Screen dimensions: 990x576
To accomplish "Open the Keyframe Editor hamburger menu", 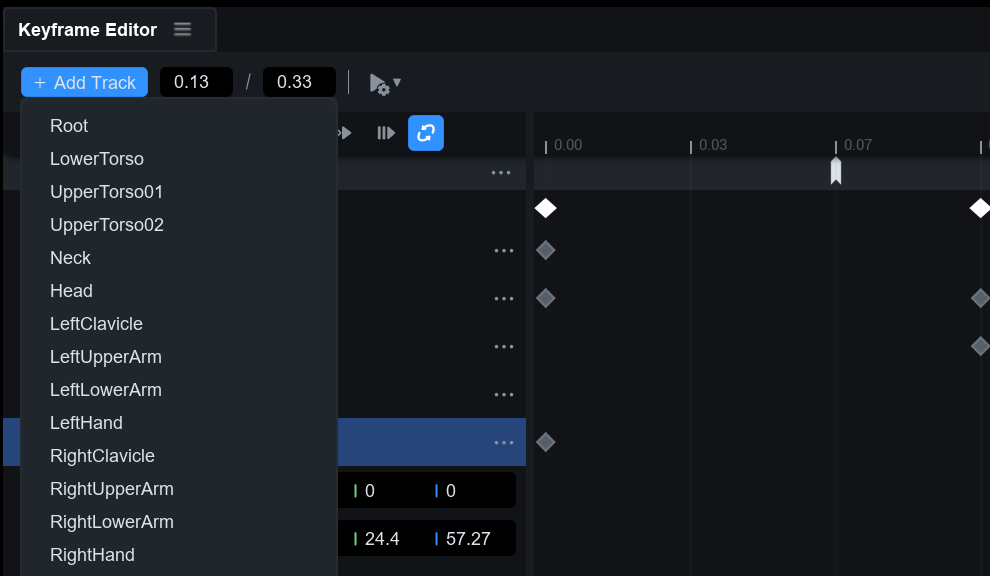I will (x=182, y=30).
